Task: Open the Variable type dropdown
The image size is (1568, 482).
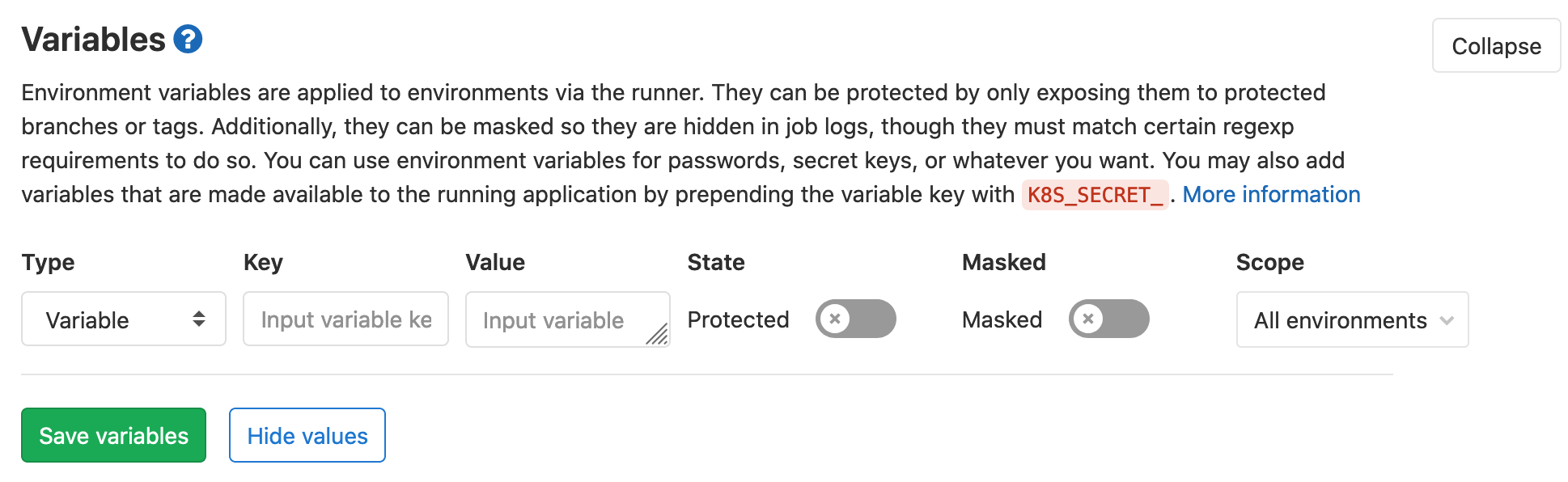Action: tap(123, 319)
